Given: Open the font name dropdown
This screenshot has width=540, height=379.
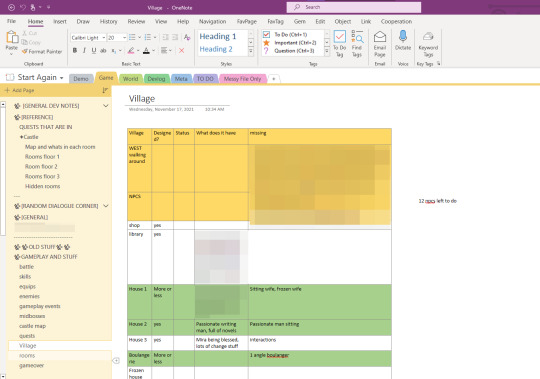Looking at the screenshot, I should [x=104, y=38].
